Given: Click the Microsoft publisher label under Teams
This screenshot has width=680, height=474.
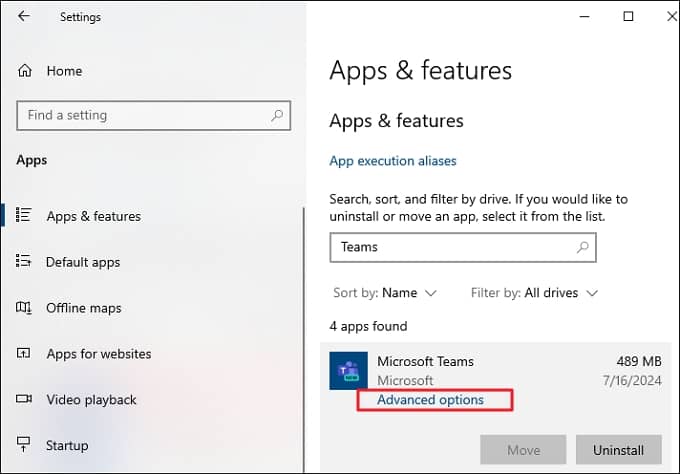Looking at the screenshot, I should (x=405, y=381).
